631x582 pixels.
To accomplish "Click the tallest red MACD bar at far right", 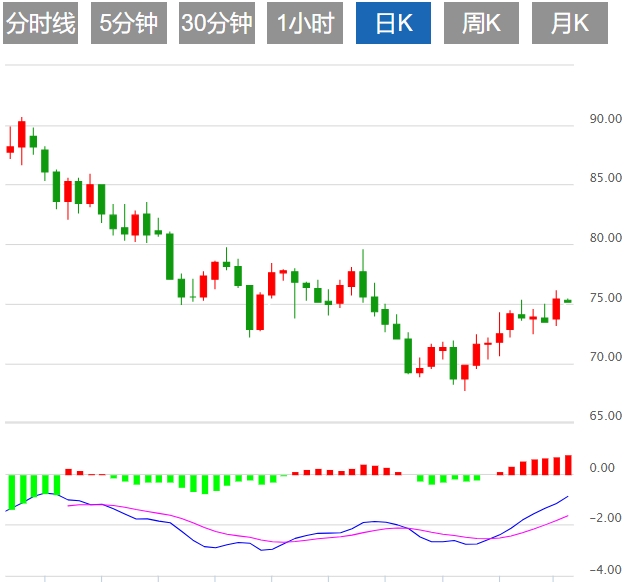I will (x=568, y=465).
